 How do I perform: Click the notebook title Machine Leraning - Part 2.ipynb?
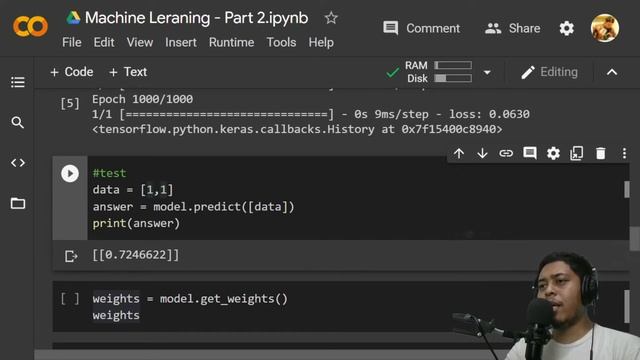[197, 18]
